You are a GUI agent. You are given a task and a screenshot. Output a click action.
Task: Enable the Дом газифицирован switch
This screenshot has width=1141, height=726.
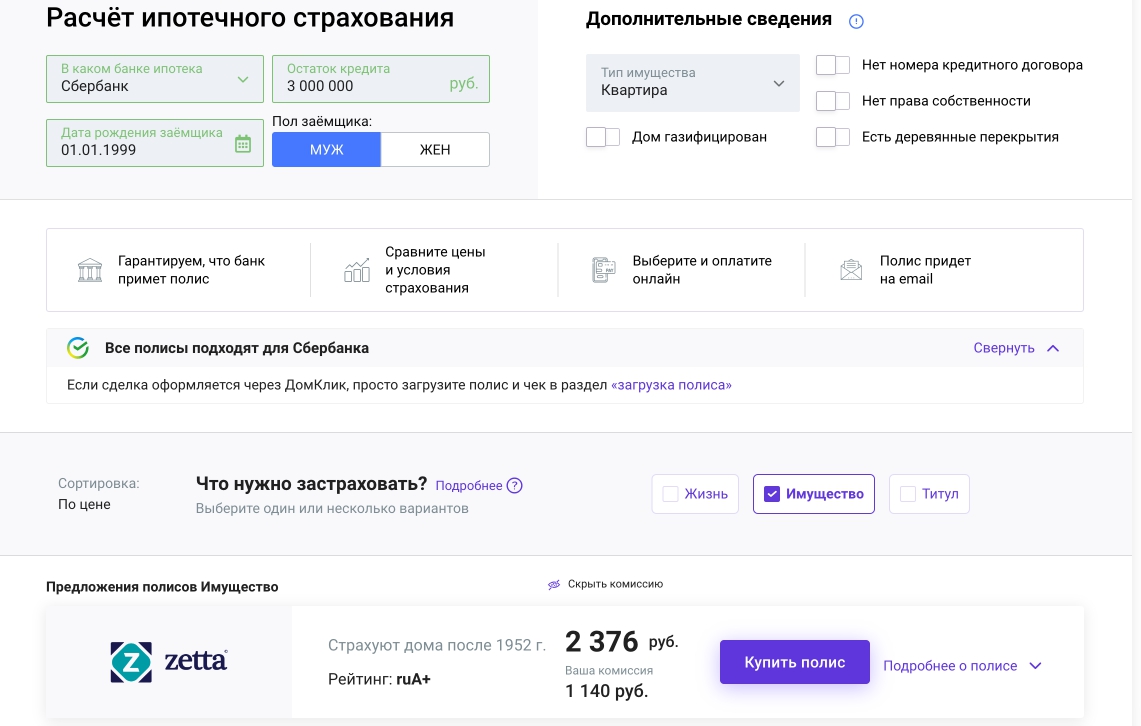[603, 137]
